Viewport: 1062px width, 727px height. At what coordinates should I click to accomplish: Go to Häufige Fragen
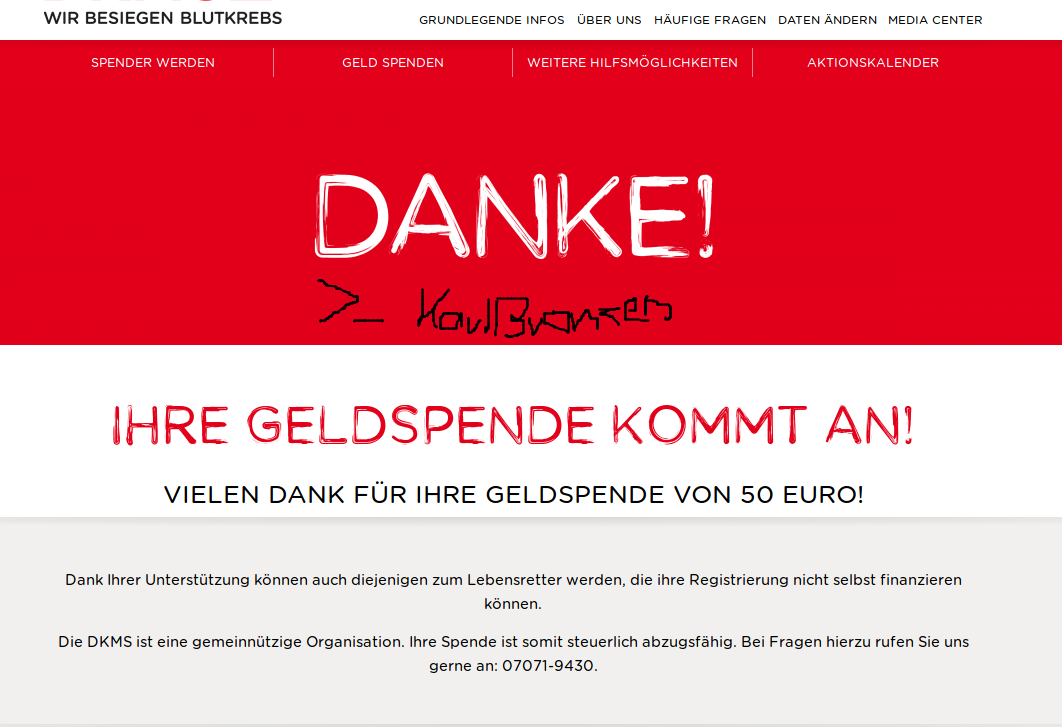pyautogui.click(x=710, y=20)
